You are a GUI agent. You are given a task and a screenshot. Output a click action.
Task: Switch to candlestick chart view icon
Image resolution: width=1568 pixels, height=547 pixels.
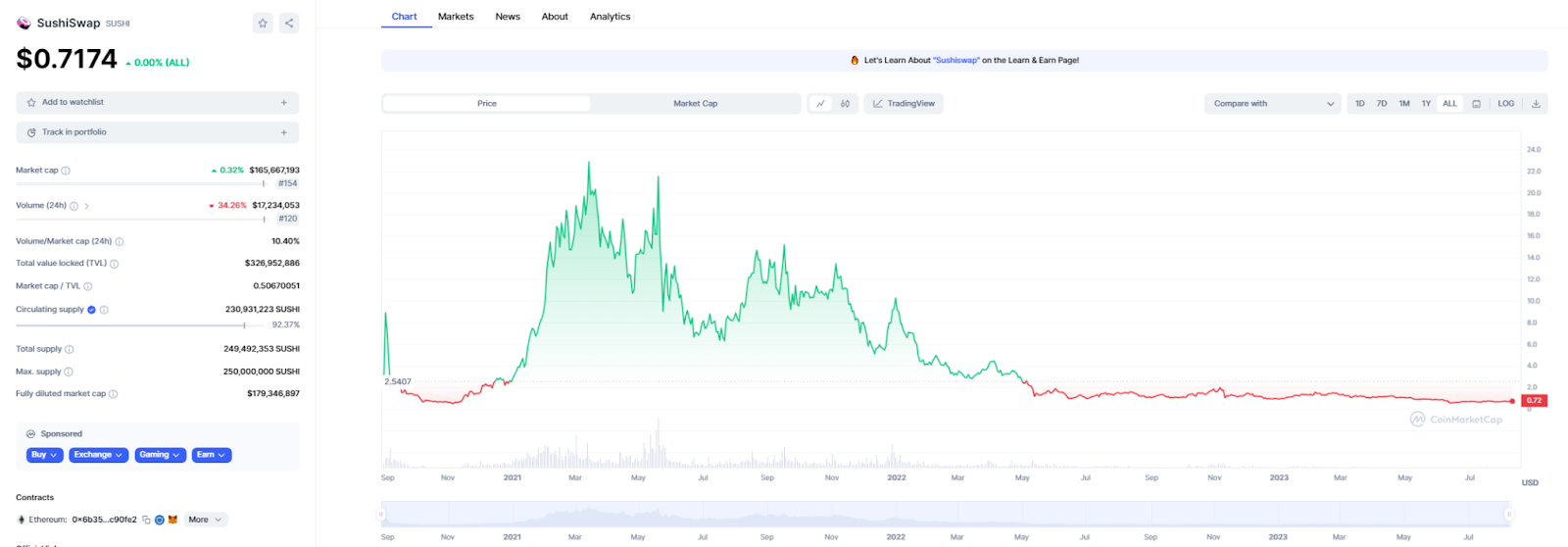point(846,104)
